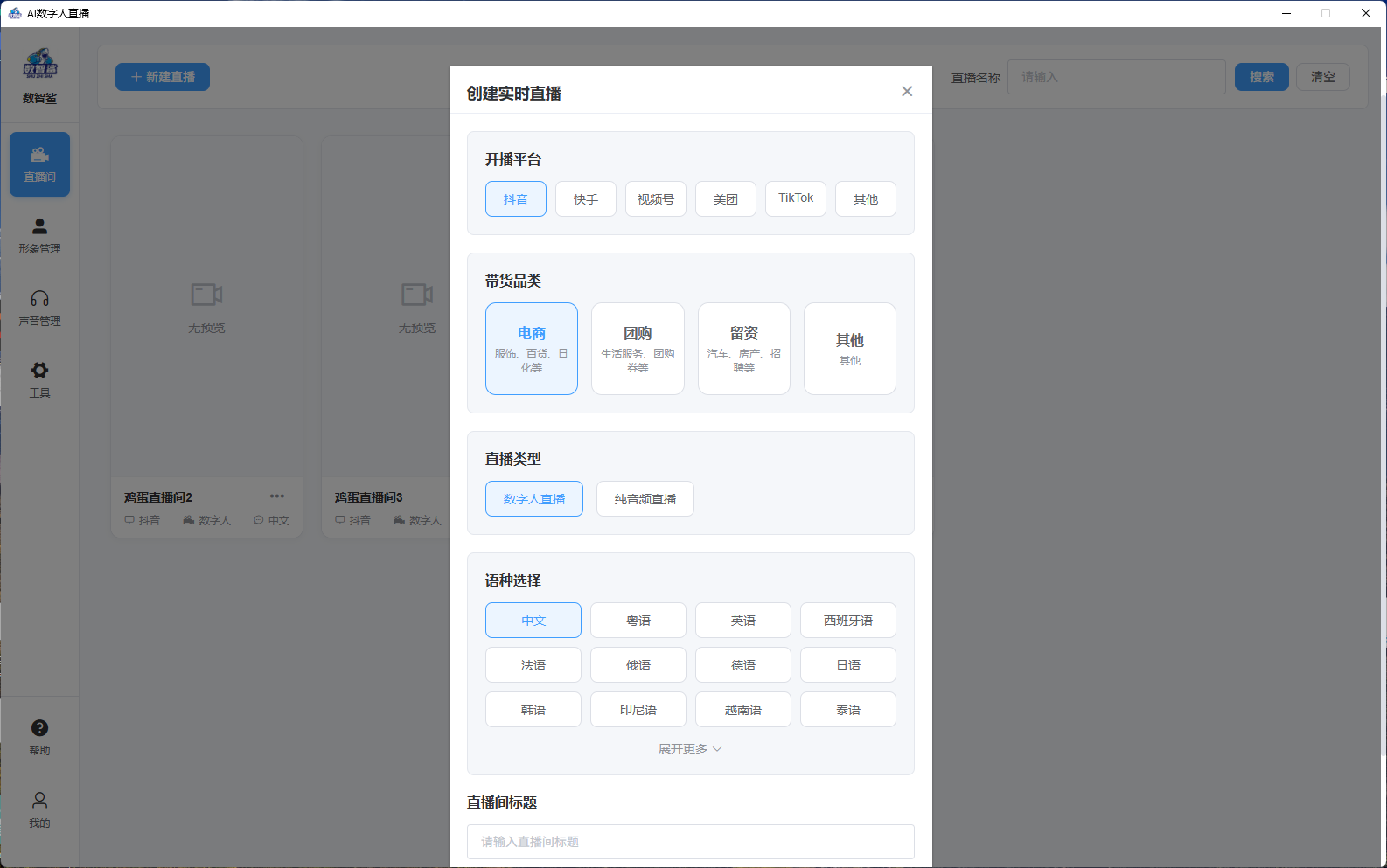Screen dimensions: 1387x868
Task: Select 抖音 as streaming platform
Action: point(516,198)
